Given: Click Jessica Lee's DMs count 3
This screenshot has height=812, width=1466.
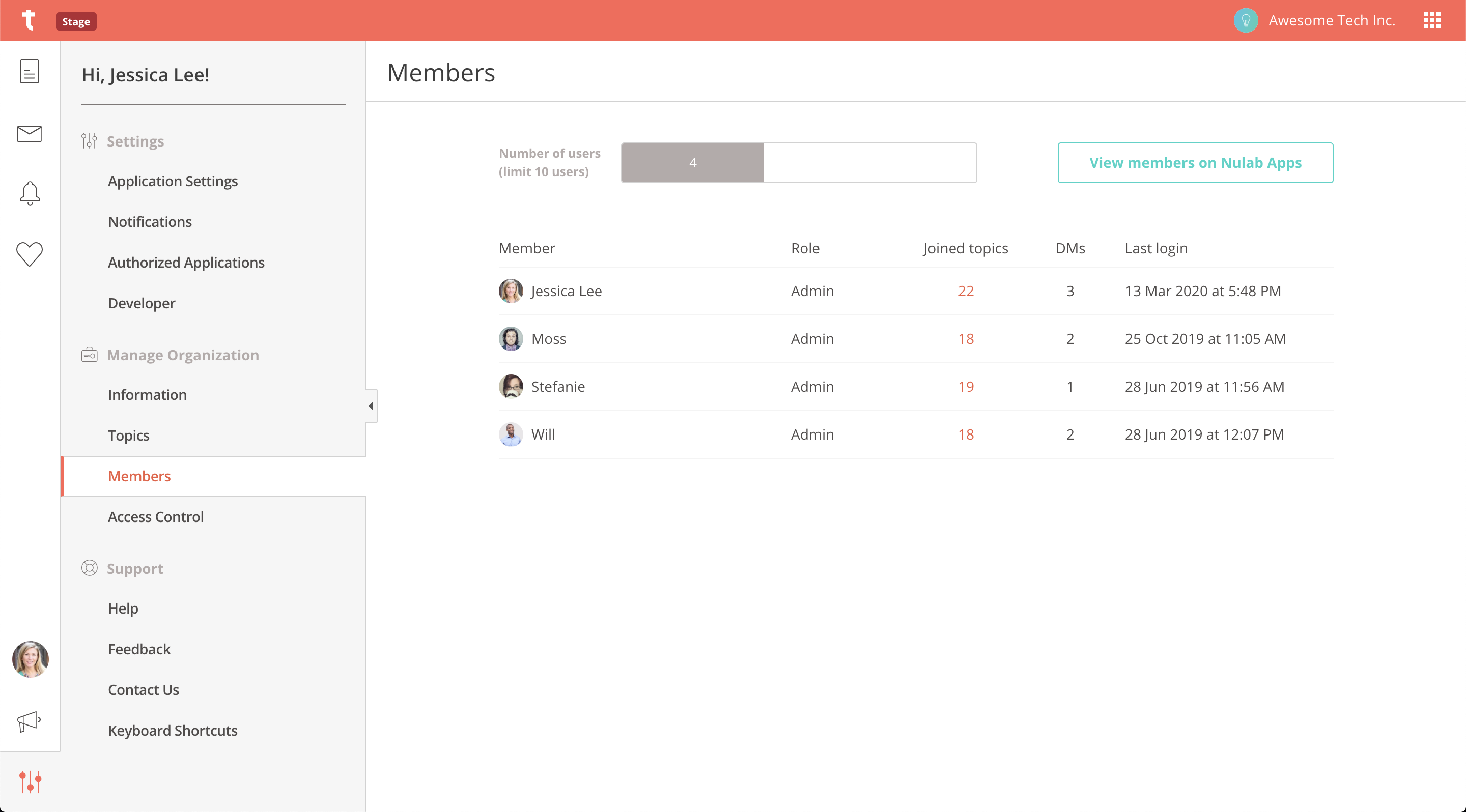Looking at the screenshot, I should coord(1070,291).
